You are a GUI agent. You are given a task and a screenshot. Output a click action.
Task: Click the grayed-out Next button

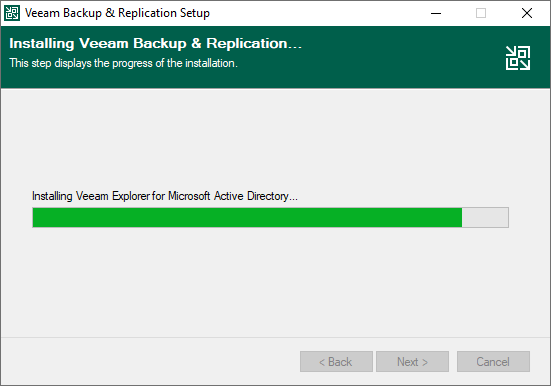point(412,361)
